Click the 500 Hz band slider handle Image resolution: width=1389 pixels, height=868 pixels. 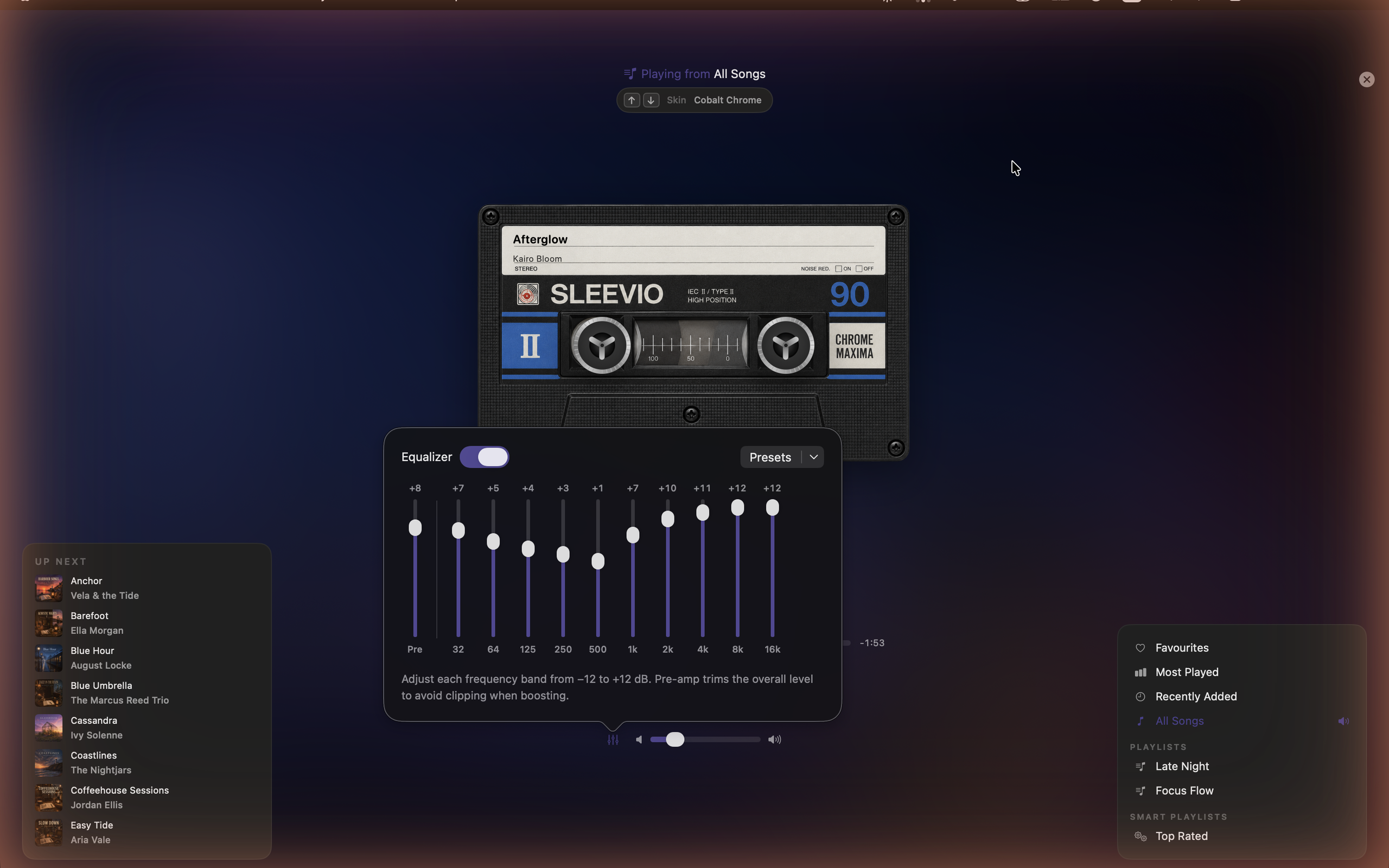pyautogui.click(x=597, y=561)
